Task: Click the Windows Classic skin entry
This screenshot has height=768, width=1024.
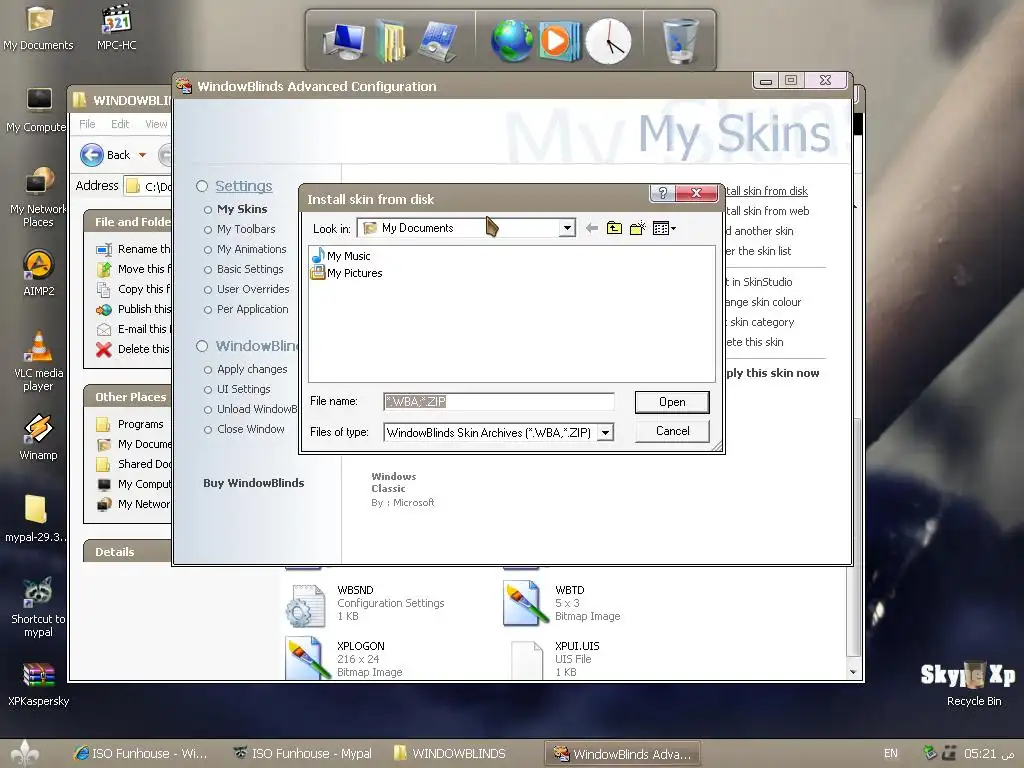Action: click(403, 489)
